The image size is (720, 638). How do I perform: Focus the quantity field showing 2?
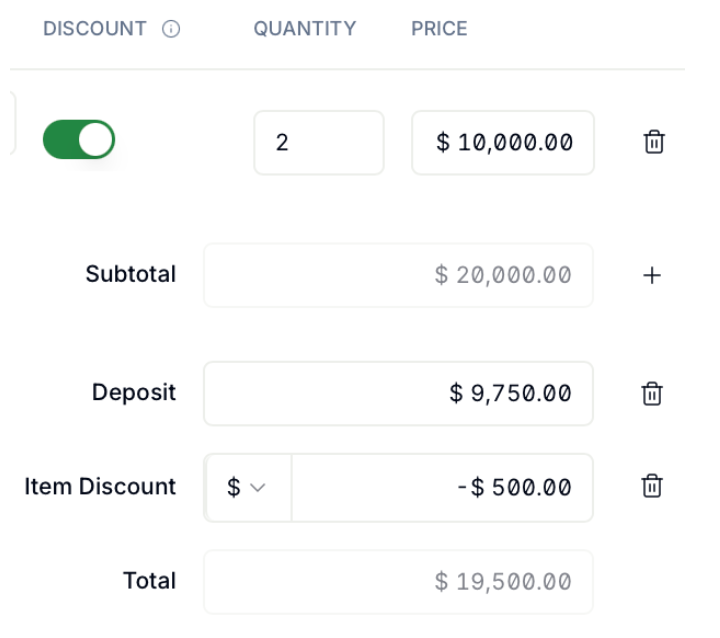(x=319, y=142)
